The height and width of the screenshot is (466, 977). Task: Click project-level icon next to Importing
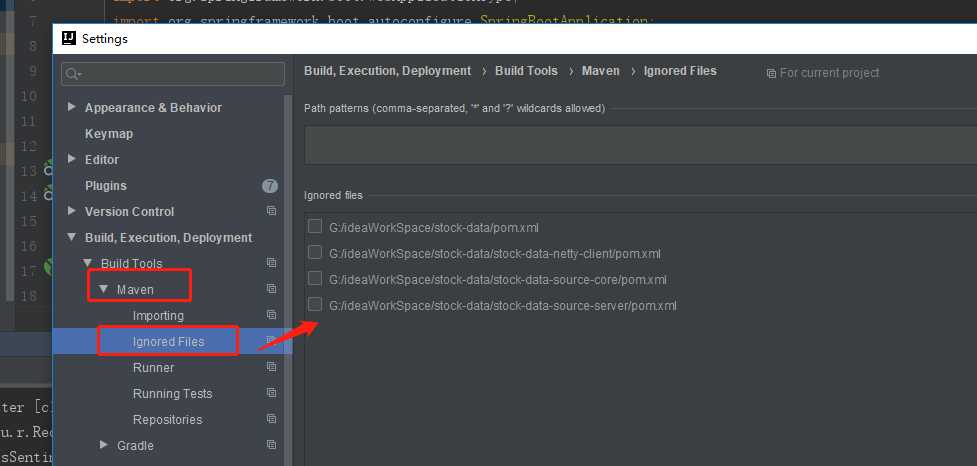tap(271, 315)
